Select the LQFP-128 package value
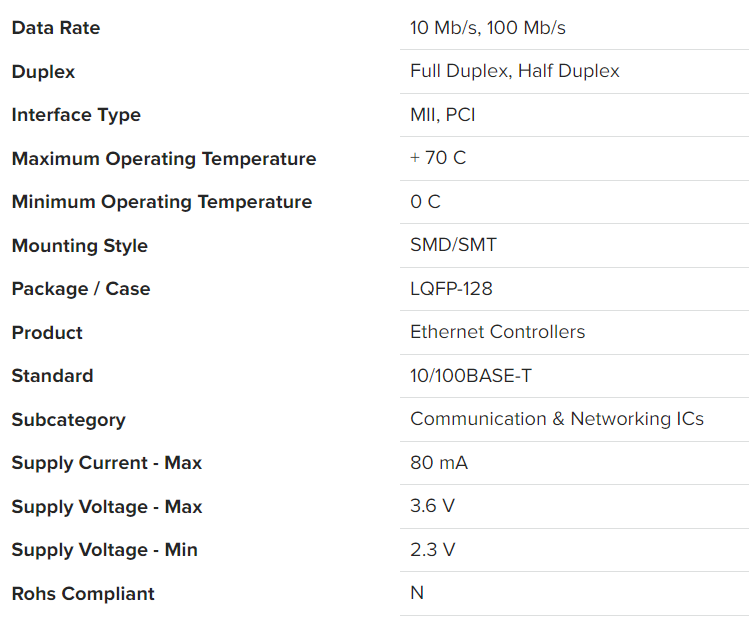The width and height of the screenshot is (749, 630). click(x=451, y=289)
